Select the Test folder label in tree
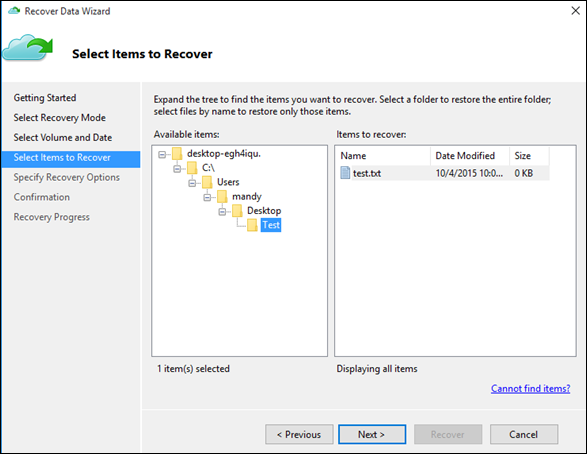The width and height of the screenshot is (587, 454). (x=271, y=225)
